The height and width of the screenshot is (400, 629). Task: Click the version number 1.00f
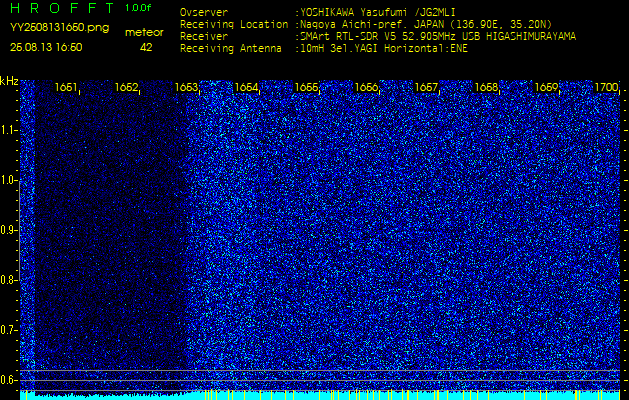[138, 8]
